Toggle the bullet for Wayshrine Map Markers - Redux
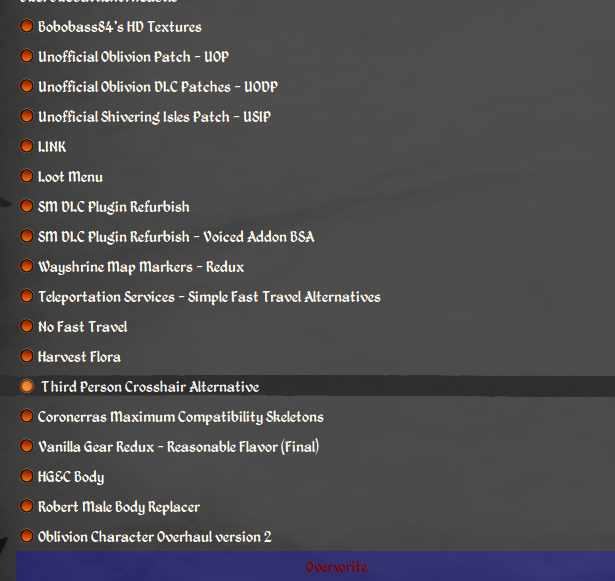The width and height of the screenshot is (615, 581). (x=27, y=266)
